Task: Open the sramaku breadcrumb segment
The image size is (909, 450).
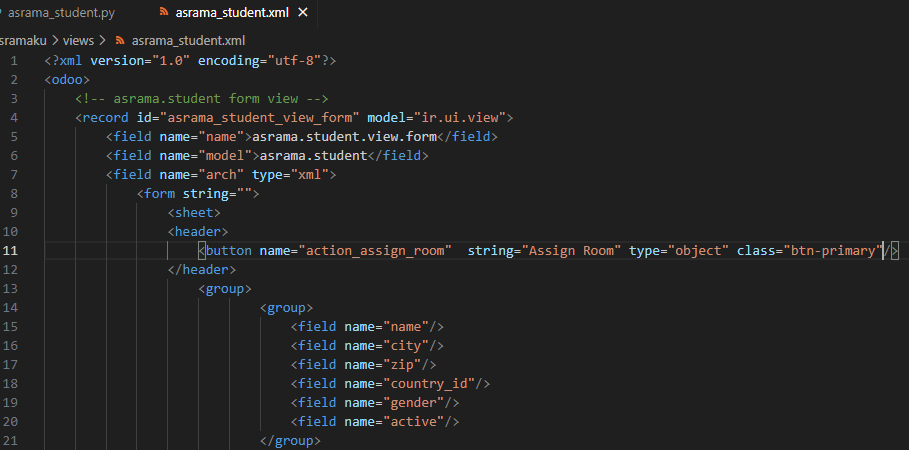Action: click(x=23, y=41)
